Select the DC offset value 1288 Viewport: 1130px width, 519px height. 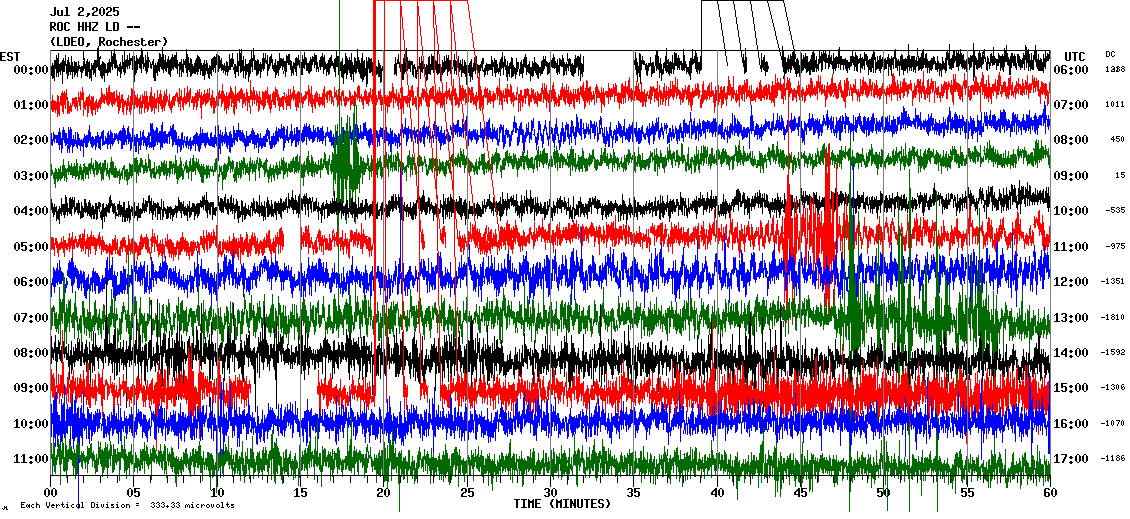tap(1115, 70)
